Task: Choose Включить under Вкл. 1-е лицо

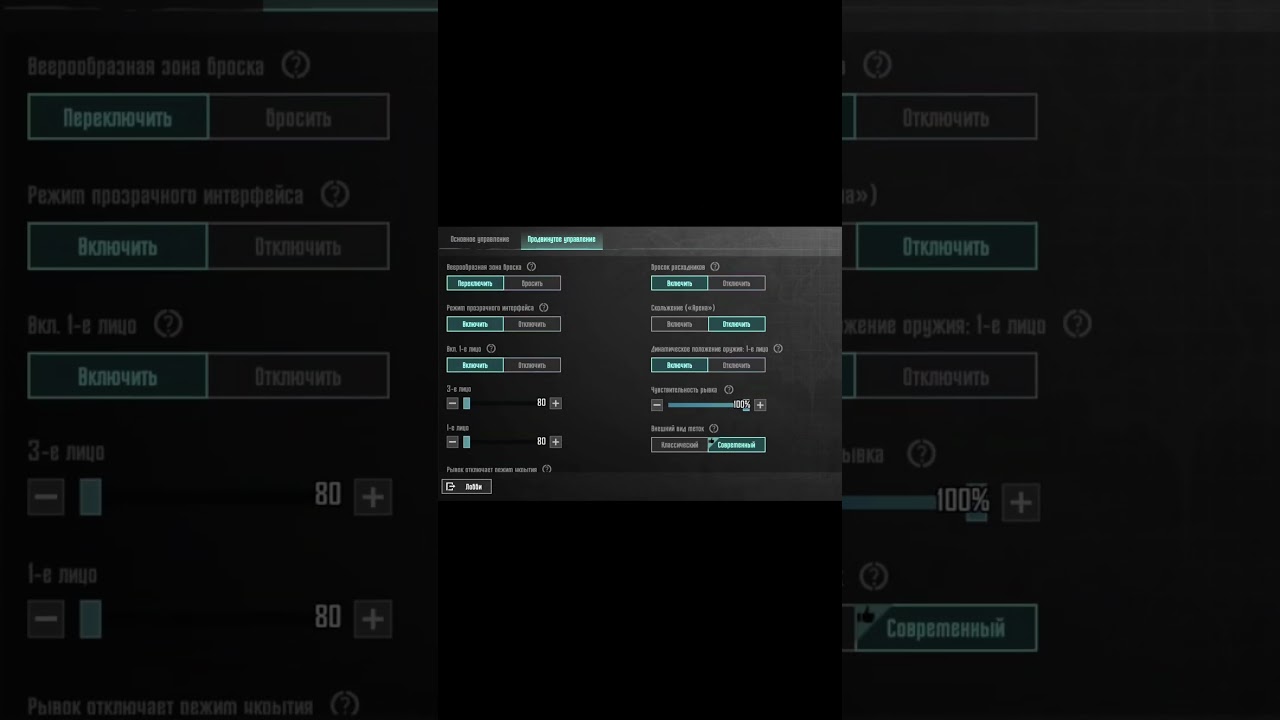Action: tap(476, 365)
